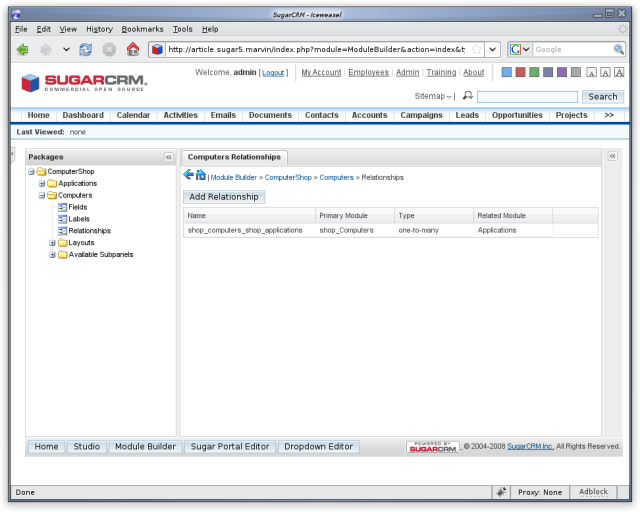640x512 pixels.
Task: Click the Fields item icon in tree
Action: pyautogui.click(x=62, y=207)
